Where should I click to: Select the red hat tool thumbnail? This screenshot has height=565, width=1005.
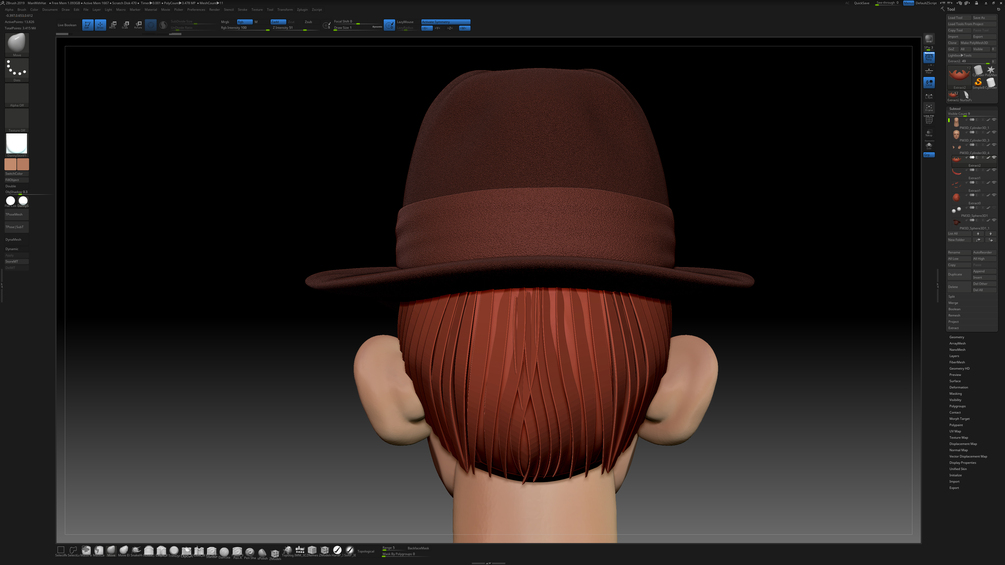click(x=959, y=75)
